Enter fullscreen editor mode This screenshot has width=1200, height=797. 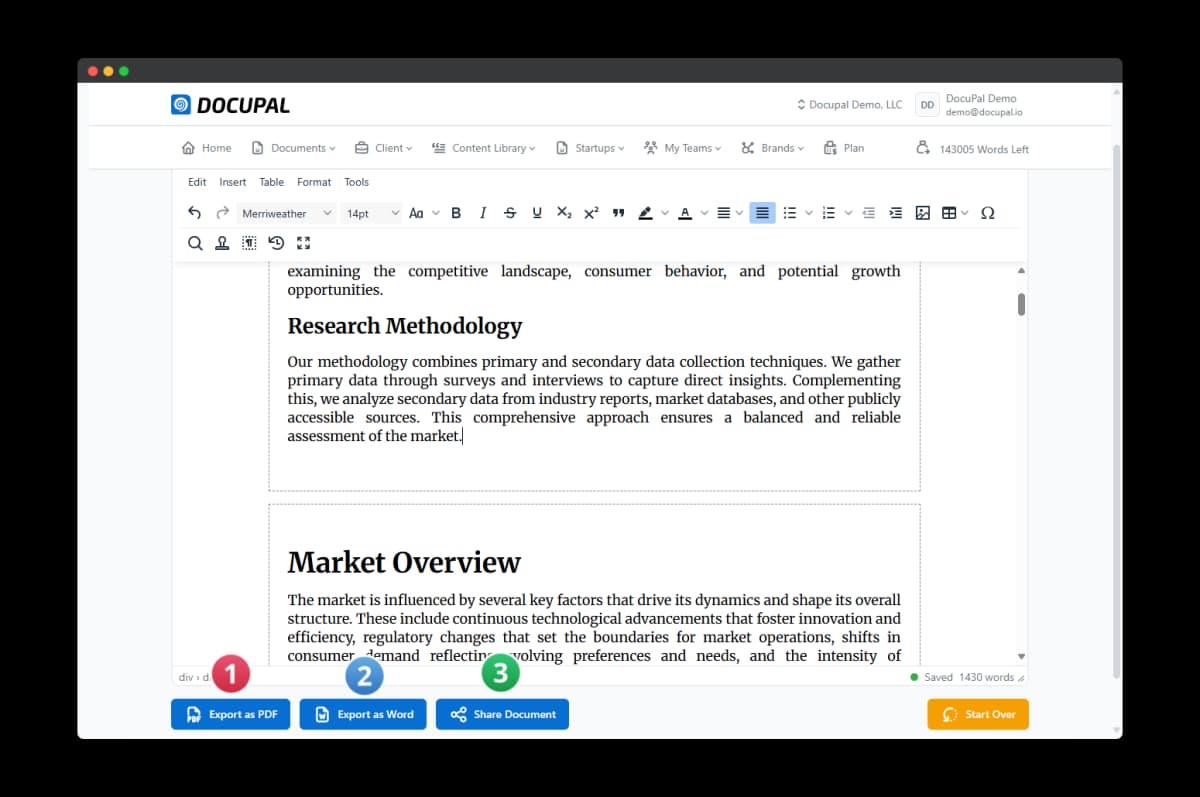tap(304, 243)
